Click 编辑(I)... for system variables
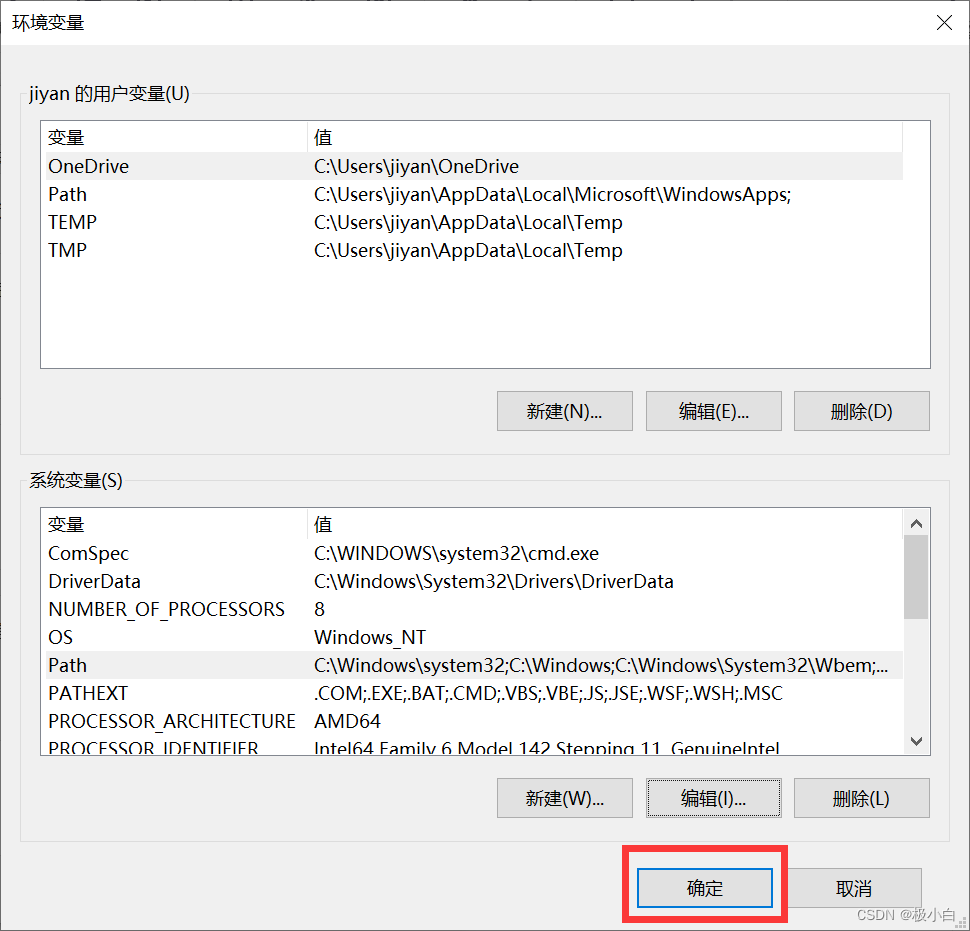Screen dimensions: 970x931 (x=713, y=798)
